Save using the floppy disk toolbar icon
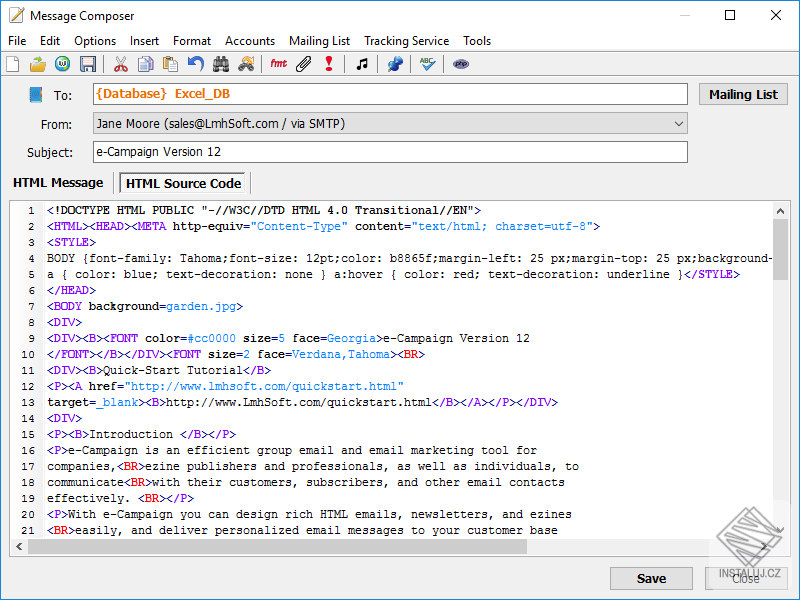Image resolution: width=800 pixels, height=600 pixels. click(88, 64)
